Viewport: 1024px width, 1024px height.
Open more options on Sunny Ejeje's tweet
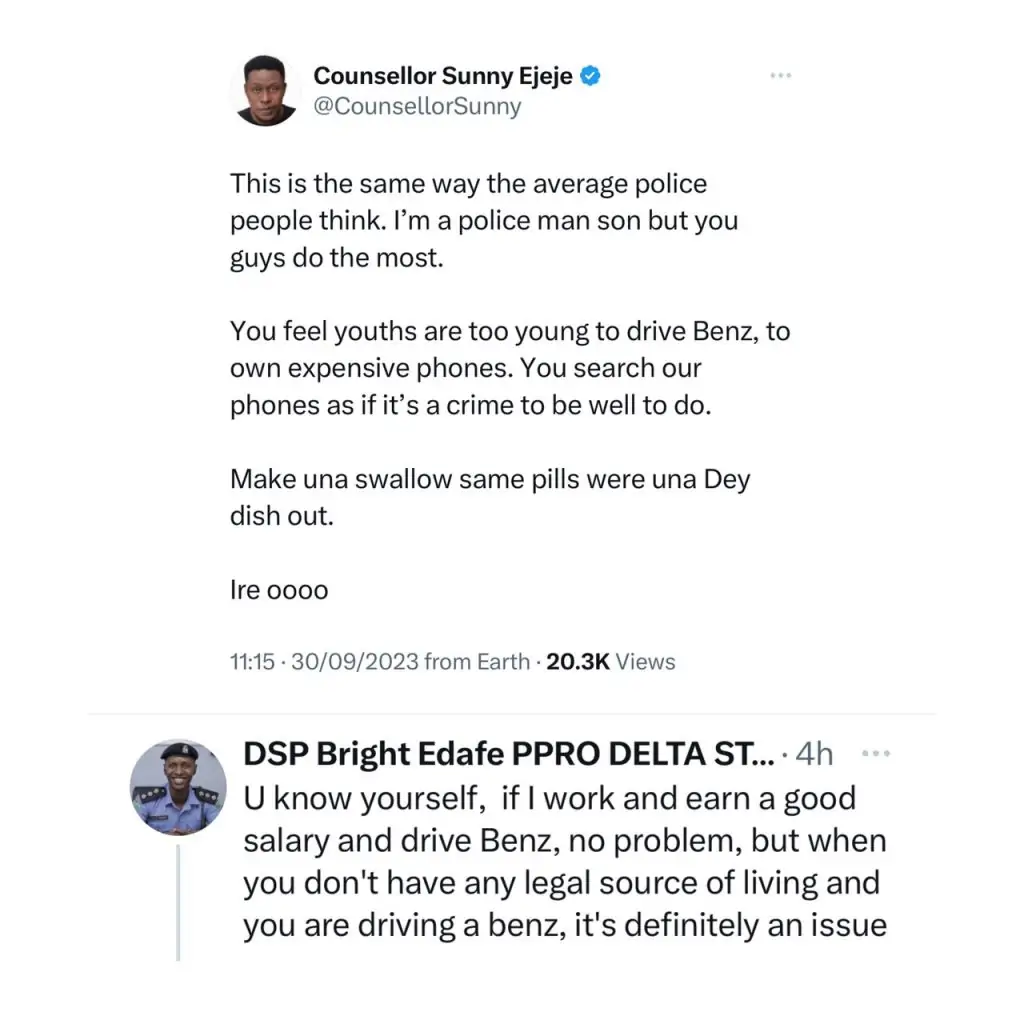[781, 76]
